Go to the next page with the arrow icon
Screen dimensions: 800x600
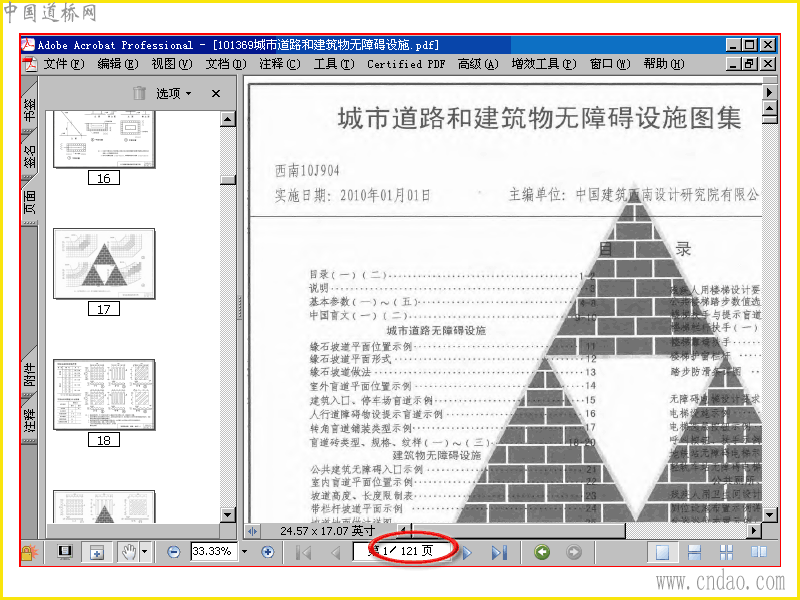tap(467, 553)
